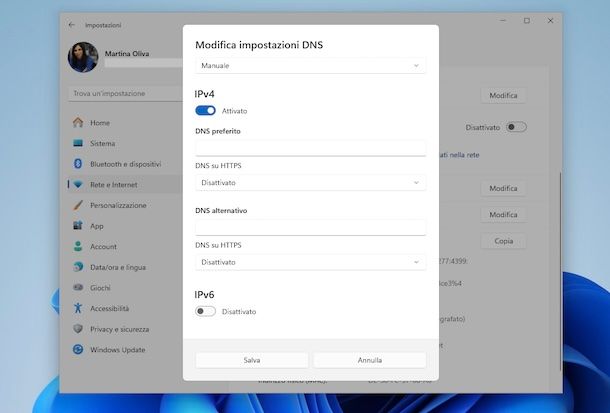Click the Privacy e sicurezza shield icon
The height and width of the screenshot is (413, 610).
click(x=78, y=329)
